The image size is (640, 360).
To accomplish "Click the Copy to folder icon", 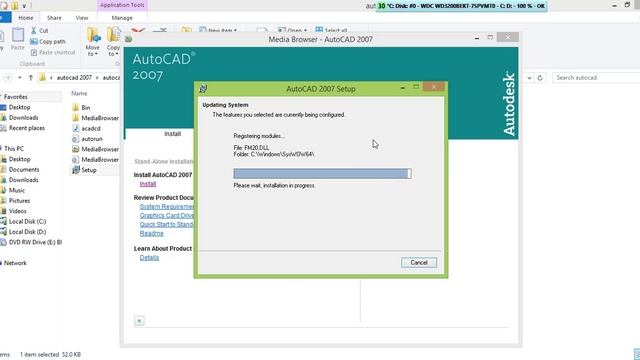I will 113,35.
